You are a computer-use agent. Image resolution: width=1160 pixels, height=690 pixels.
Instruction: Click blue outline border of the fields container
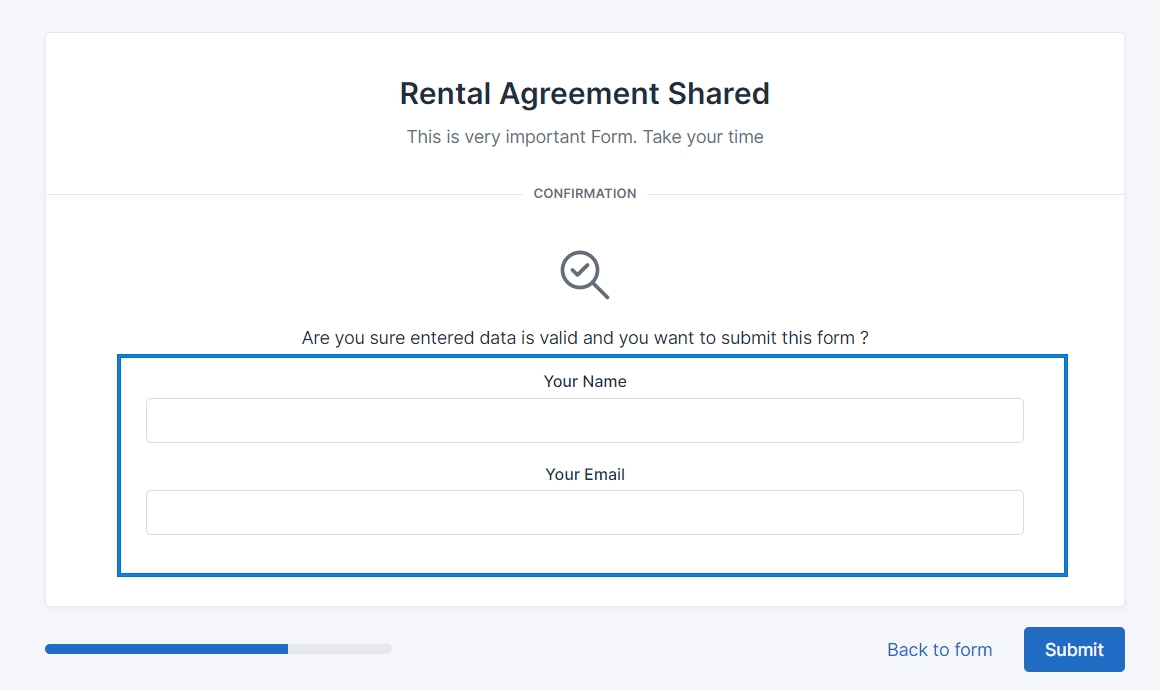click(119, 465)
